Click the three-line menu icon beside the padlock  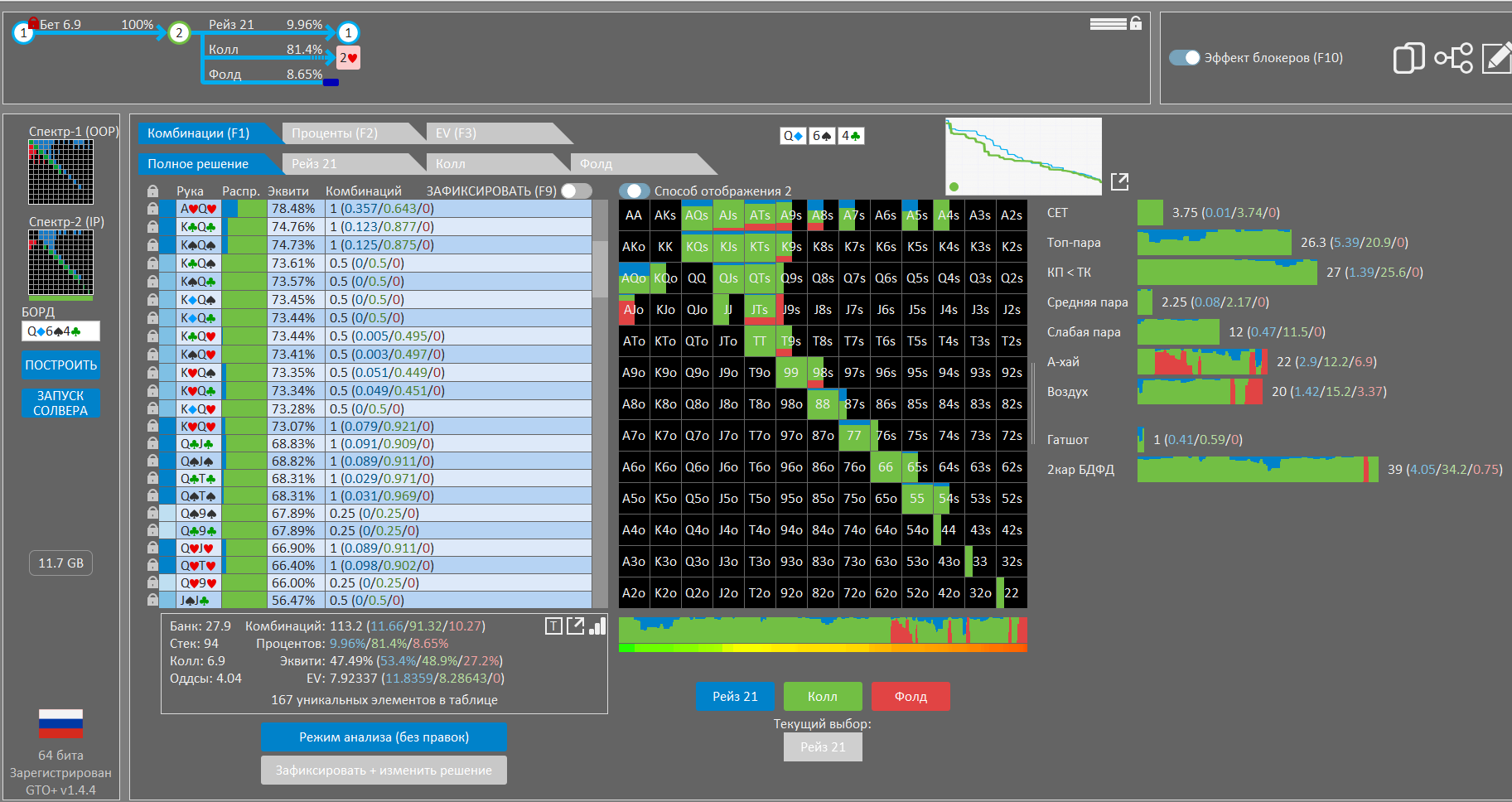click(x=1108, y=24)
